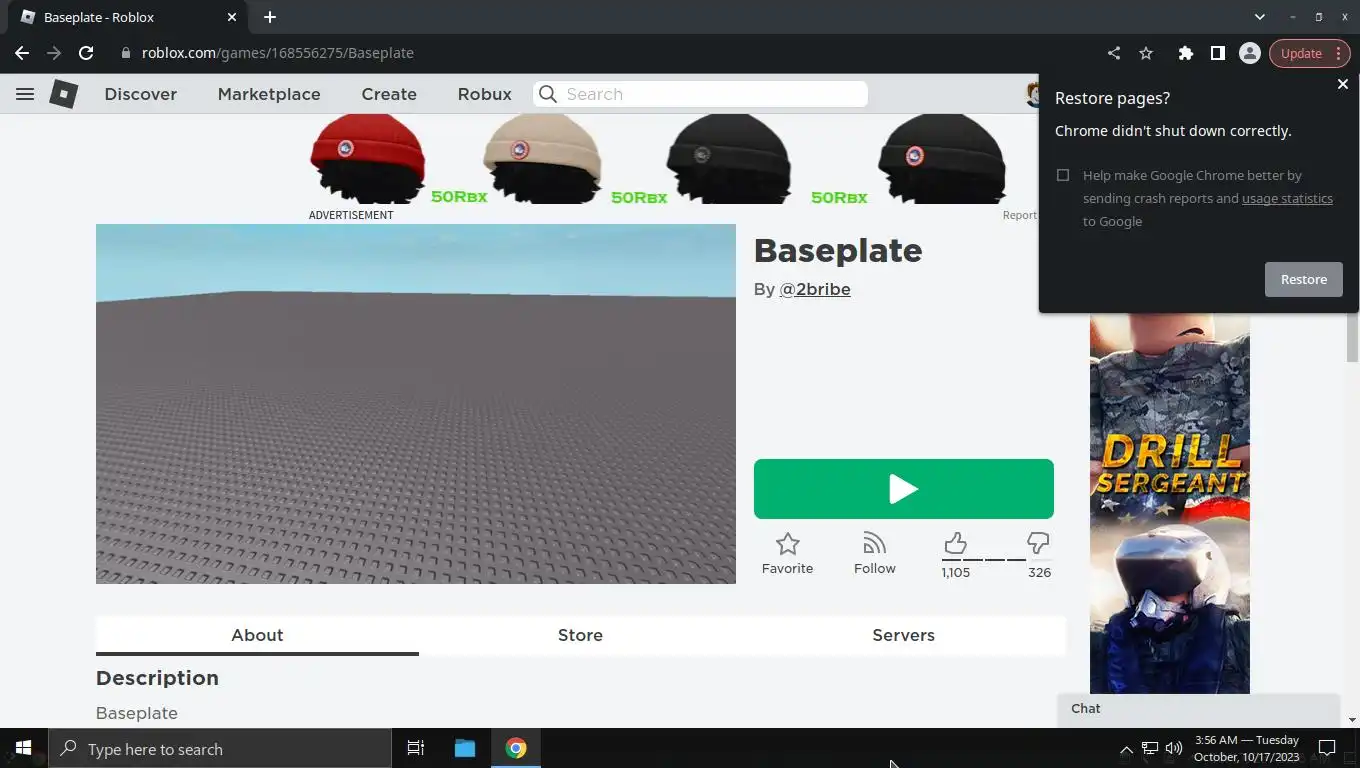Screen dimensions: 1360x768
Task: Click the Roblox logo icon
Action: tap(64, 94)
